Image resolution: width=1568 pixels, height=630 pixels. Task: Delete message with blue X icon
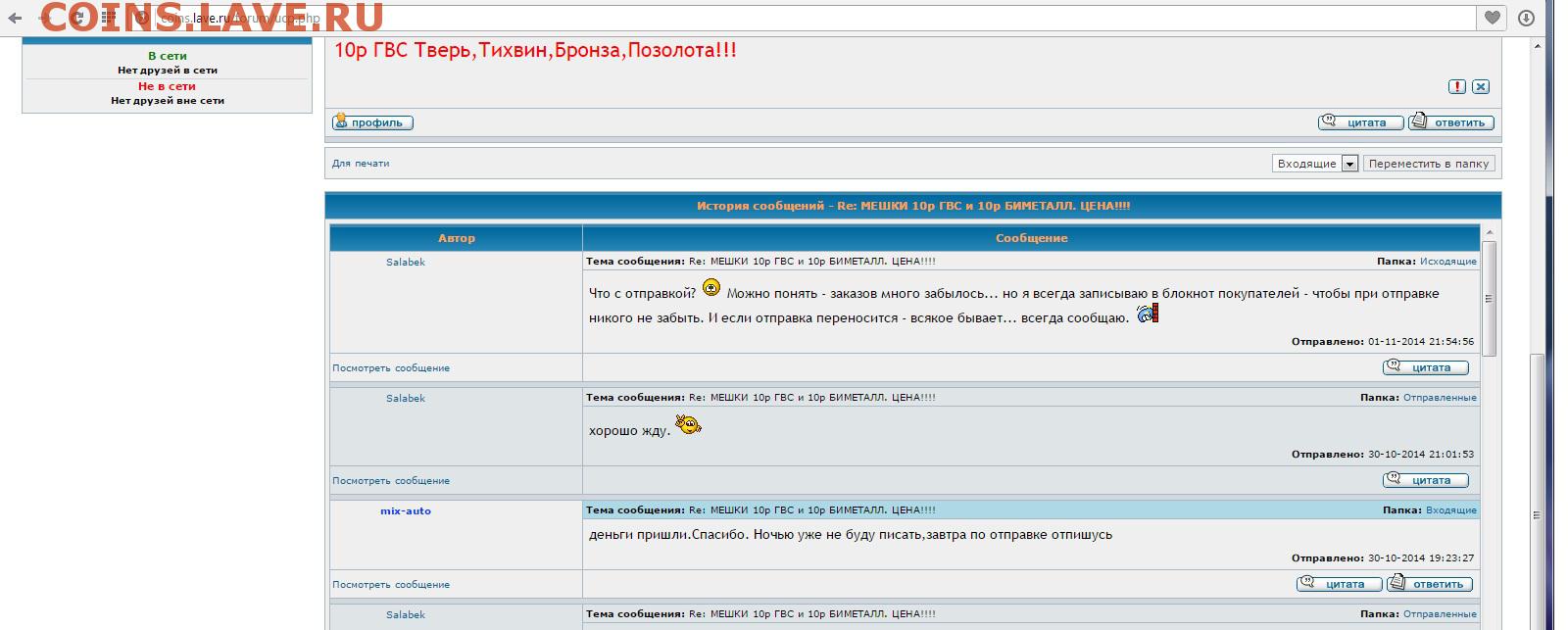coord(1481,86)
